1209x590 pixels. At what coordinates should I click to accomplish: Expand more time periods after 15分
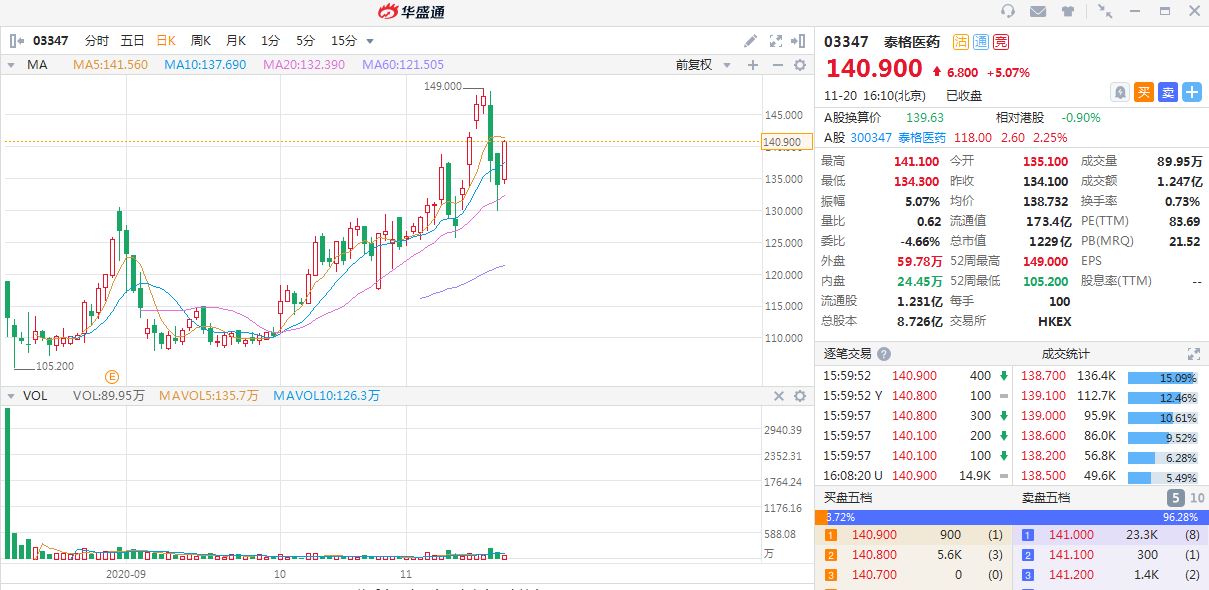pos(370,41)
